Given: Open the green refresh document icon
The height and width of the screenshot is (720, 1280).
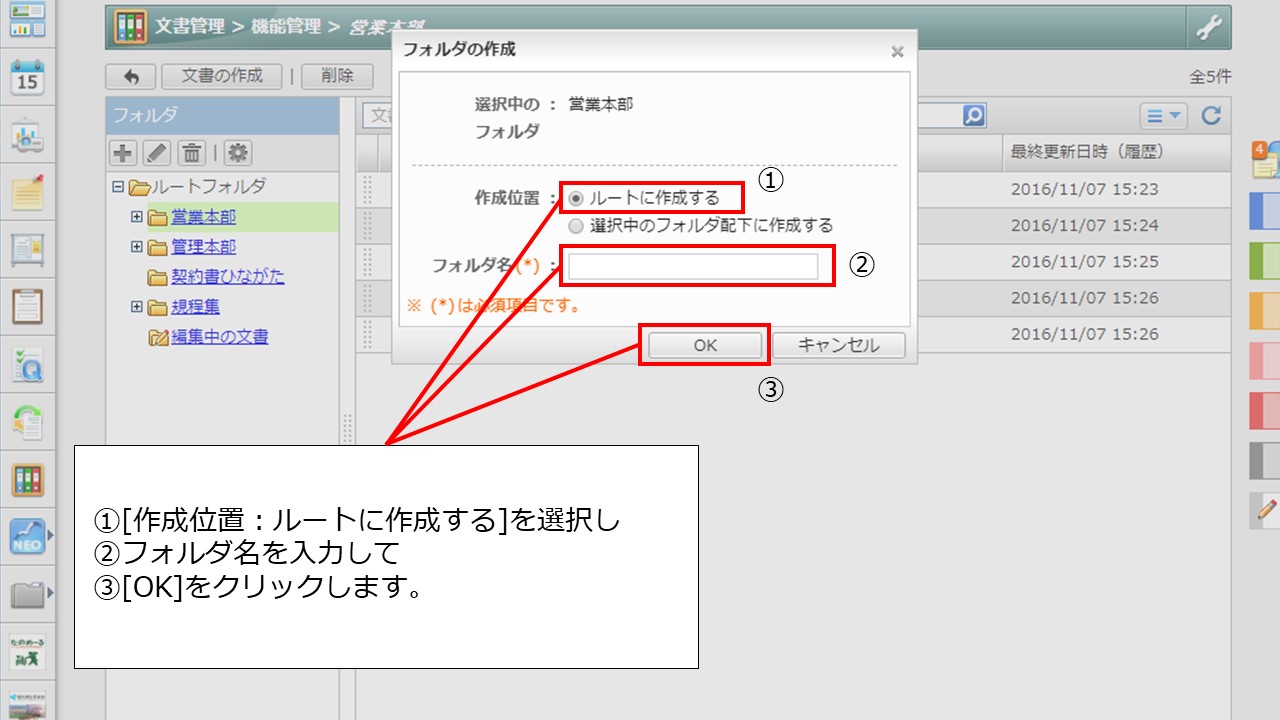Looking at the screenshot, I should [27, 422].
